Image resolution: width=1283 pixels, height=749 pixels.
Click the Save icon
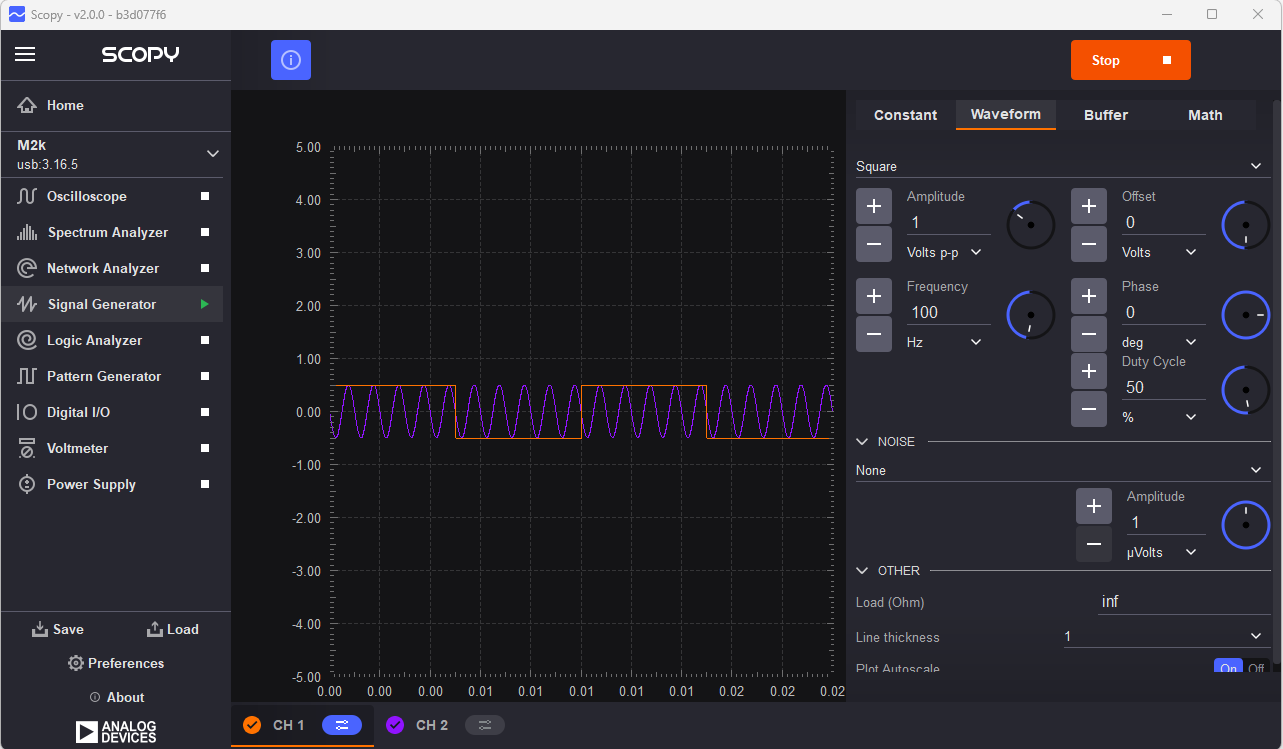(40, 629)
